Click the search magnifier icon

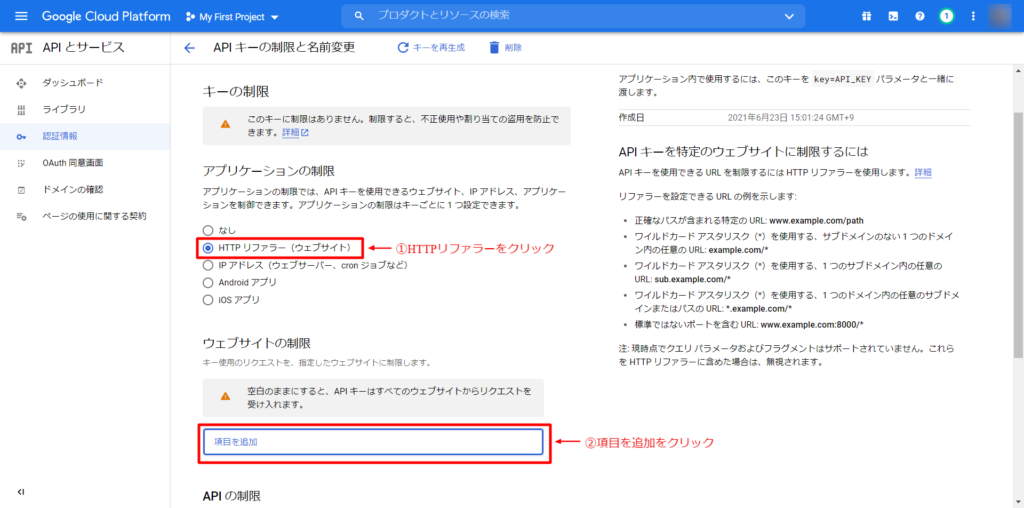359,16
